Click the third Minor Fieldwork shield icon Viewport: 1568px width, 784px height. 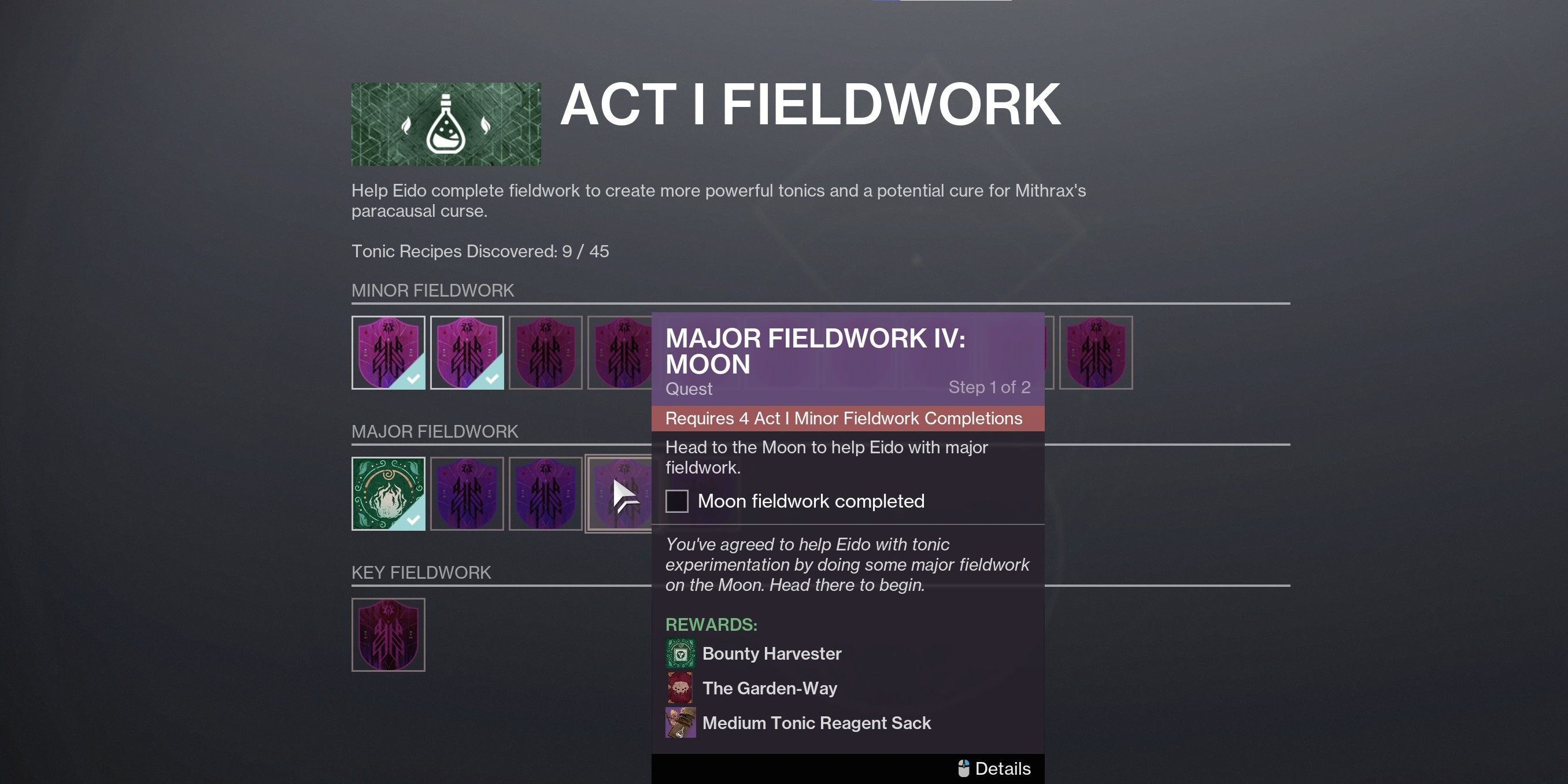coord(547,353)
